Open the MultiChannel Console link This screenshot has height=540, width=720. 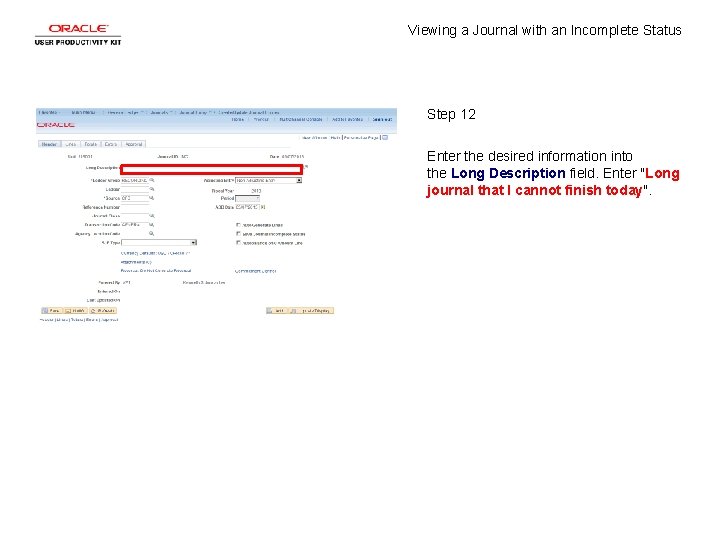point(301,119)
